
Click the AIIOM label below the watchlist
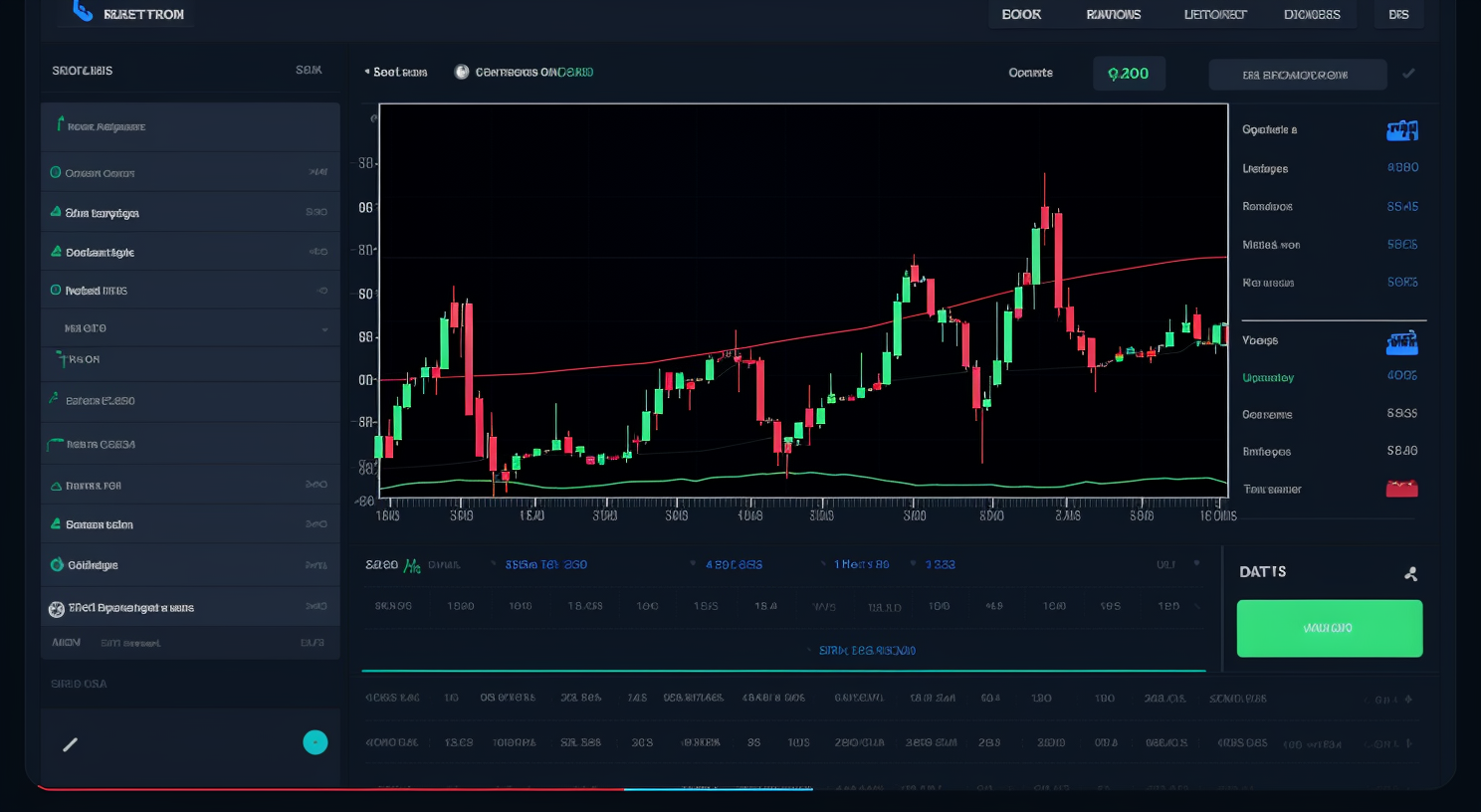click(66, 643)
